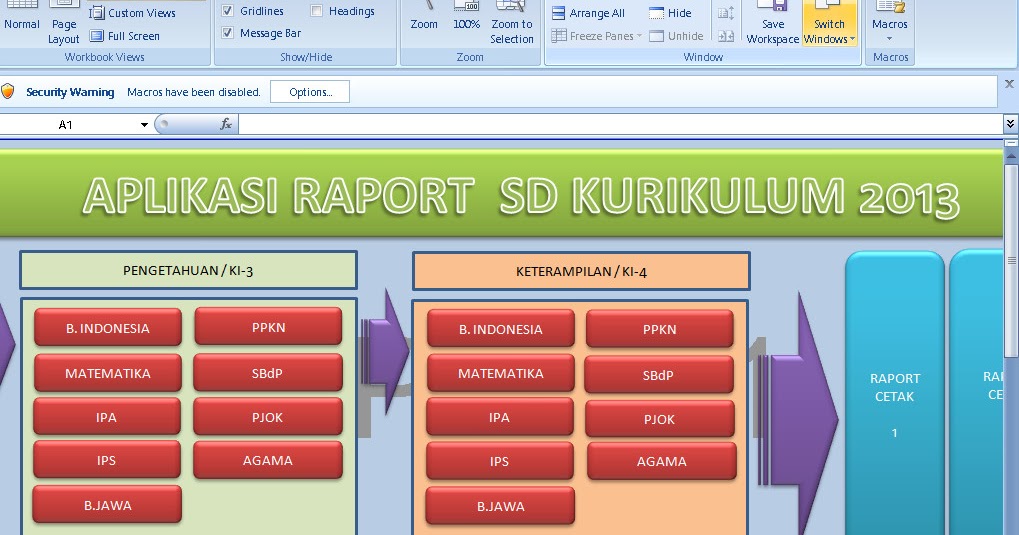Open the Name Box dropdown arrow
The width and height of the screenshot is (1019, 535).
tap(144, 125)
